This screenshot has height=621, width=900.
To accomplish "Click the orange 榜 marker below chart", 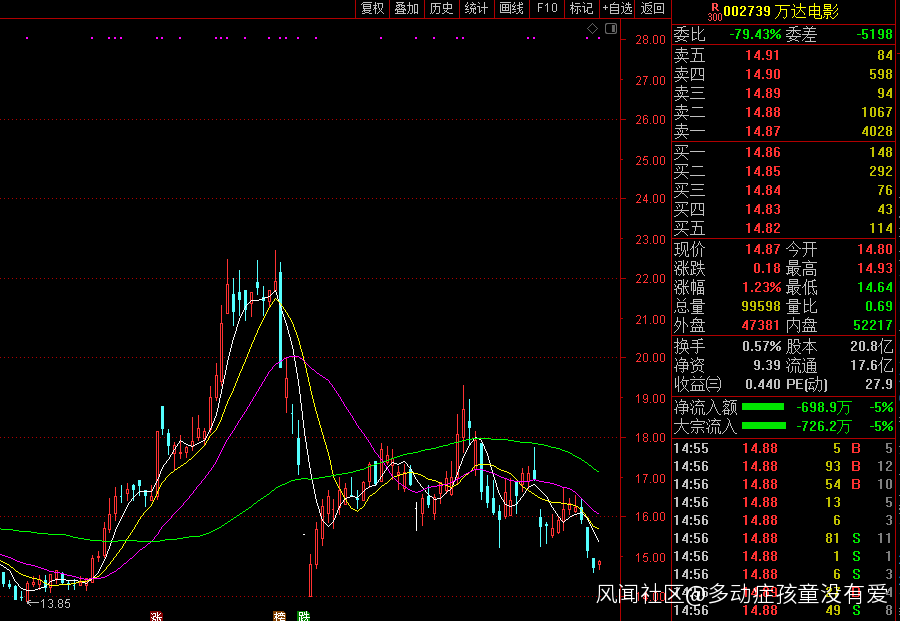I will 280,616.
